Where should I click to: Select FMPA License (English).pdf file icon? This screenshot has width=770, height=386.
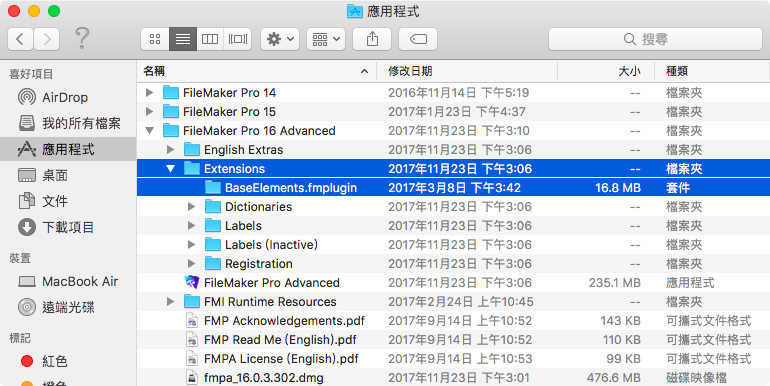192,359
